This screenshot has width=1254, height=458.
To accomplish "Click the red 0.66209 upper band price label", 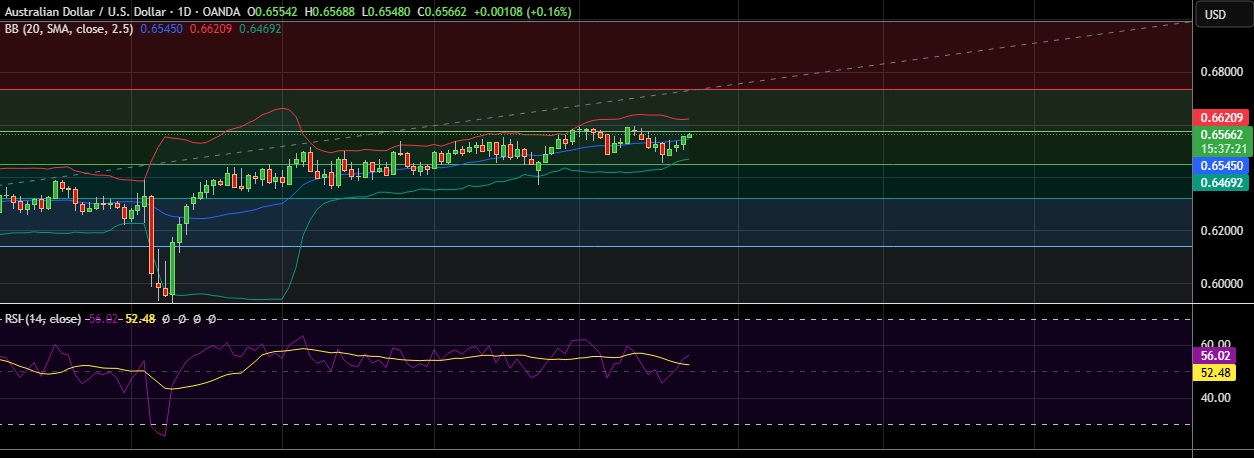I will click(1219, 118).
